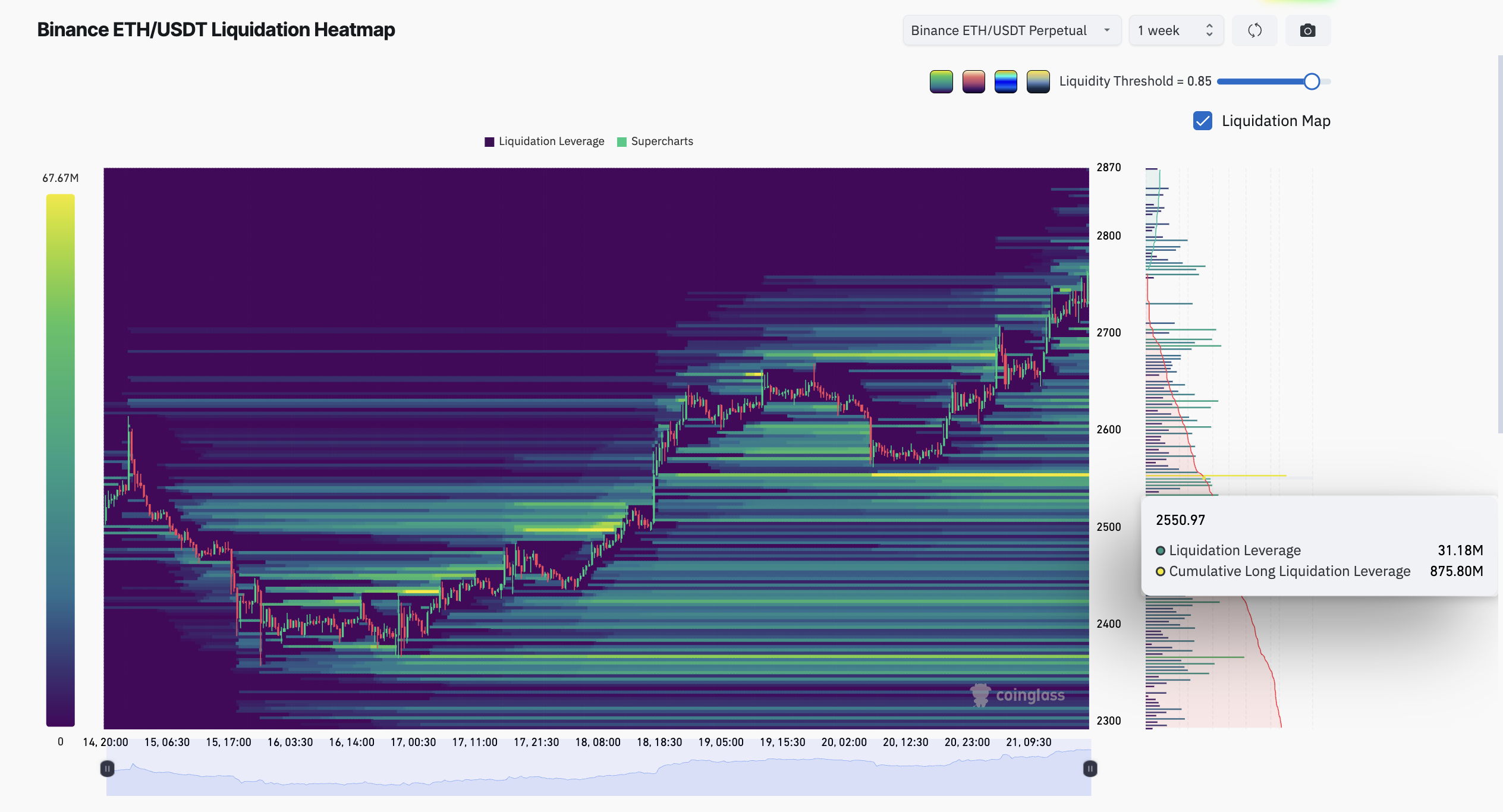Image resolution: width=1503 pixels, height=812 pixels.
Task: Toggle the Liquidation Leverage legend series
Action: [x=545, y=141]
